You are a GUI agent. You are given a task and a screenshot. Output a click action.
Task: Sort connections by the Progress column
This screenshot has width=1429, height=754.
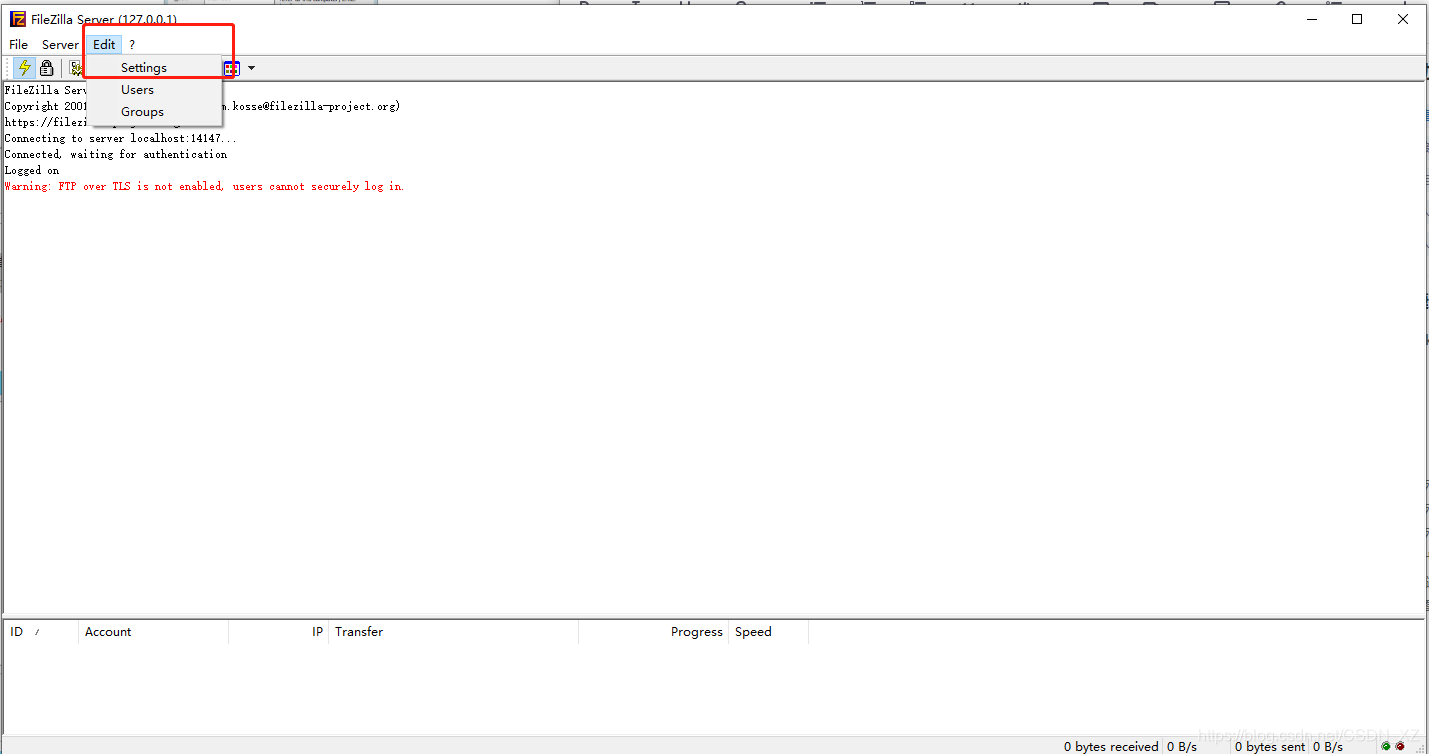point(653,632)
